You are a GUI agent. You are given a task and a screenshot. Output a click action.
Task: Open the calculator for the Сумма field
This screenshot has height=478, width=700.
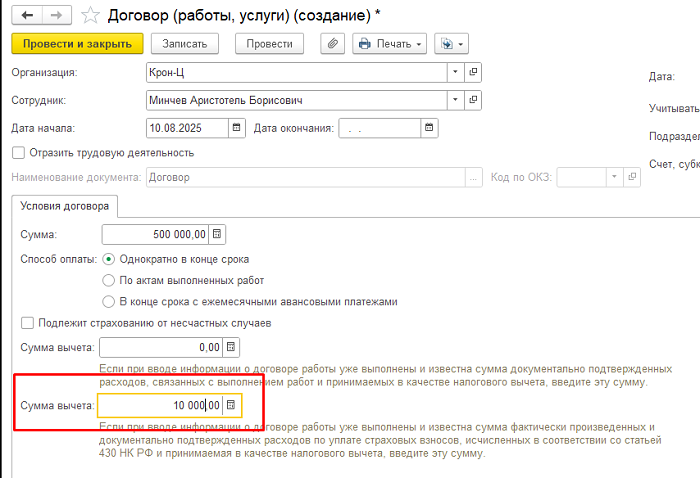coord(217,234)
